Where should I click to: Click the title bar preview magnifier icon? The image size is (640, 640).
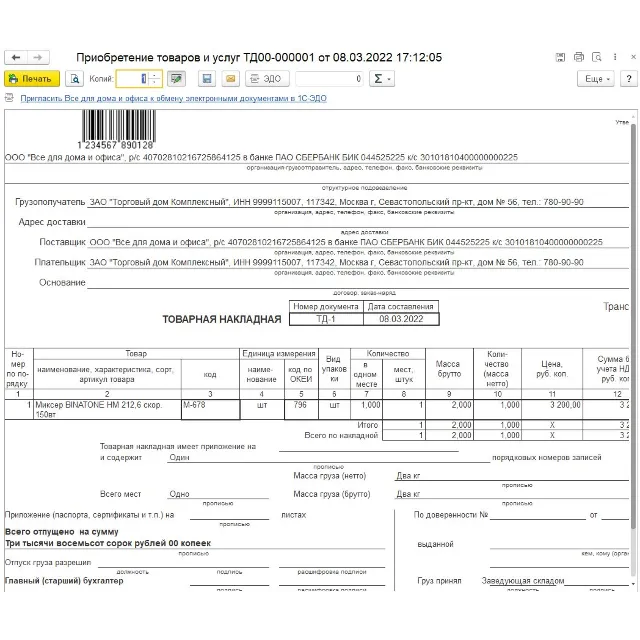(597, 58)
